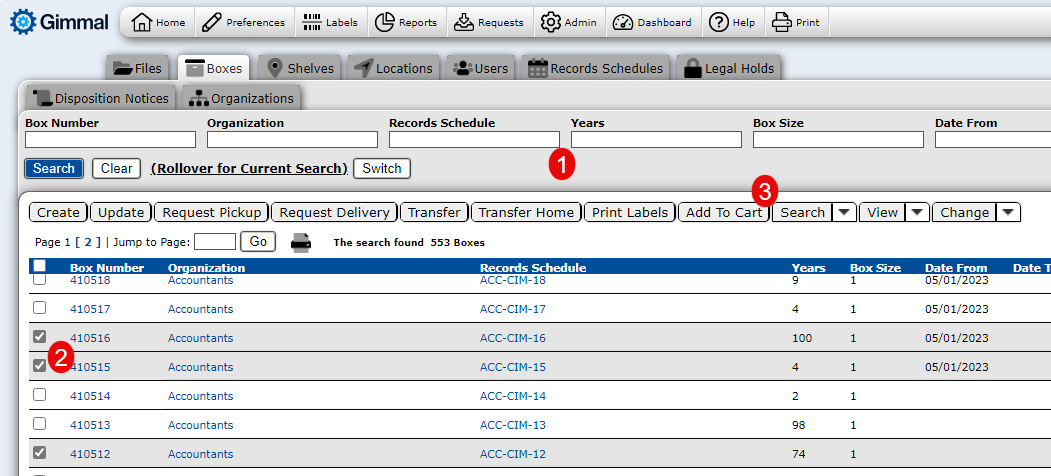This screenshot has width=1051, height=476.
Task: Click the Request Pickup button
Action: coord(212,212)
